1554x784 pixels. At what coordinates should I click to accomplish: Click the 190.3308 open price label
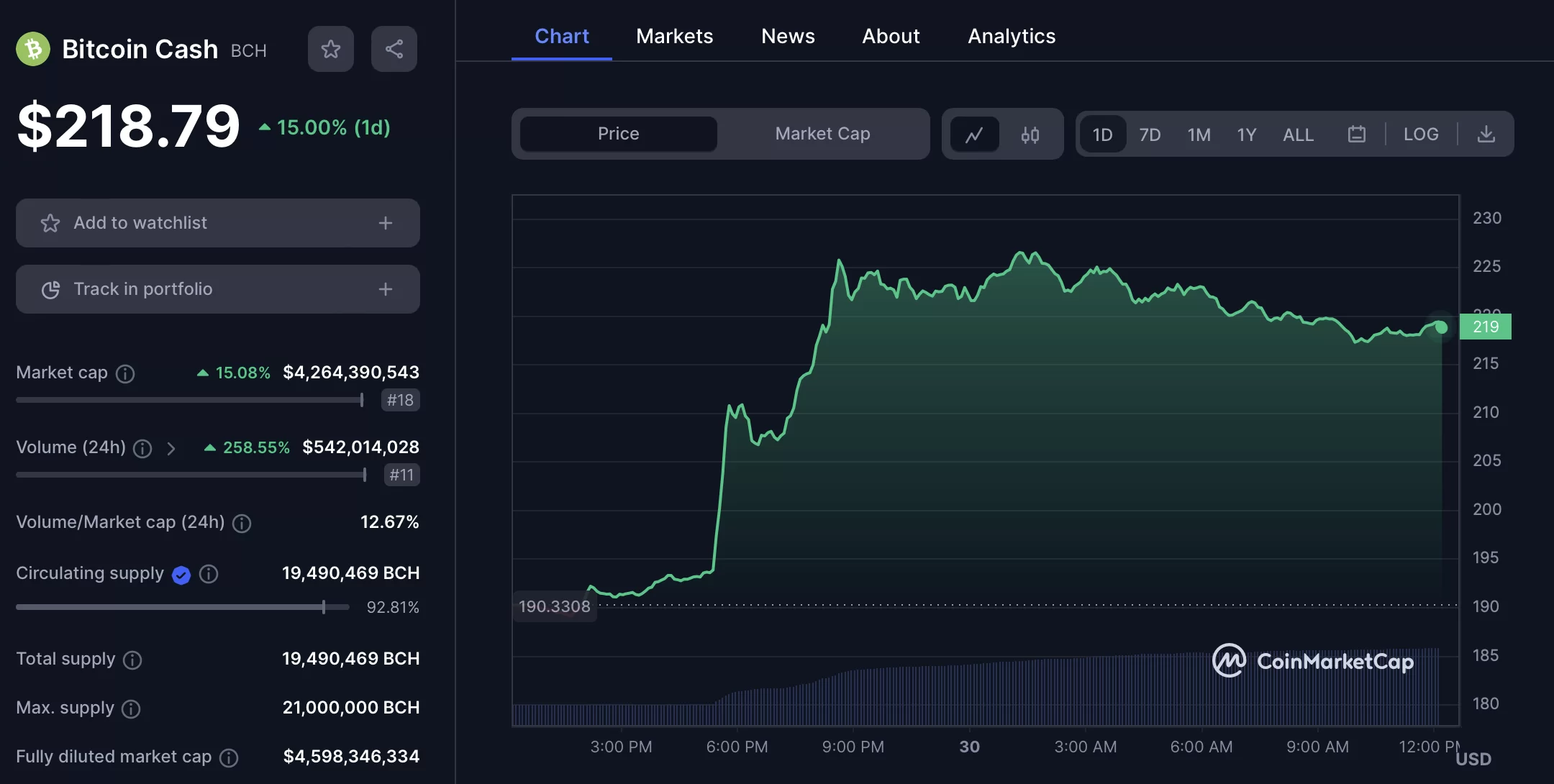point(555,606)
